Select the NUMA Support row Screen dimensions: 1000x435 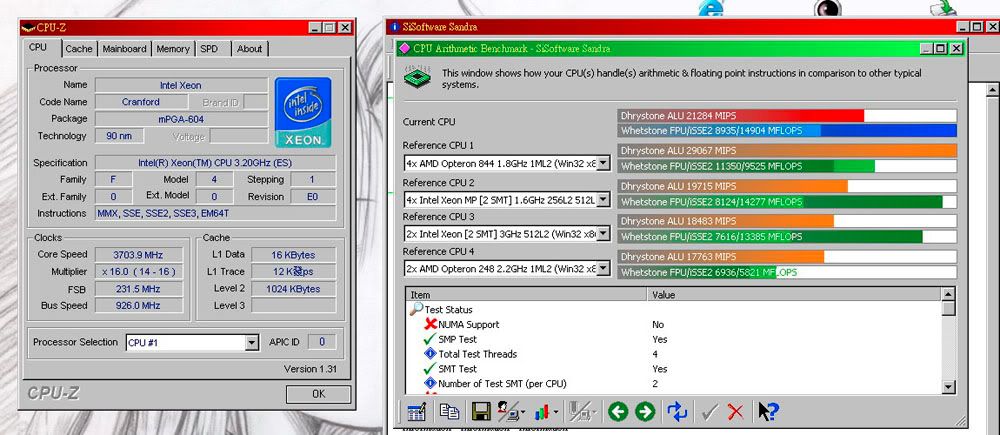pos(673,324)
